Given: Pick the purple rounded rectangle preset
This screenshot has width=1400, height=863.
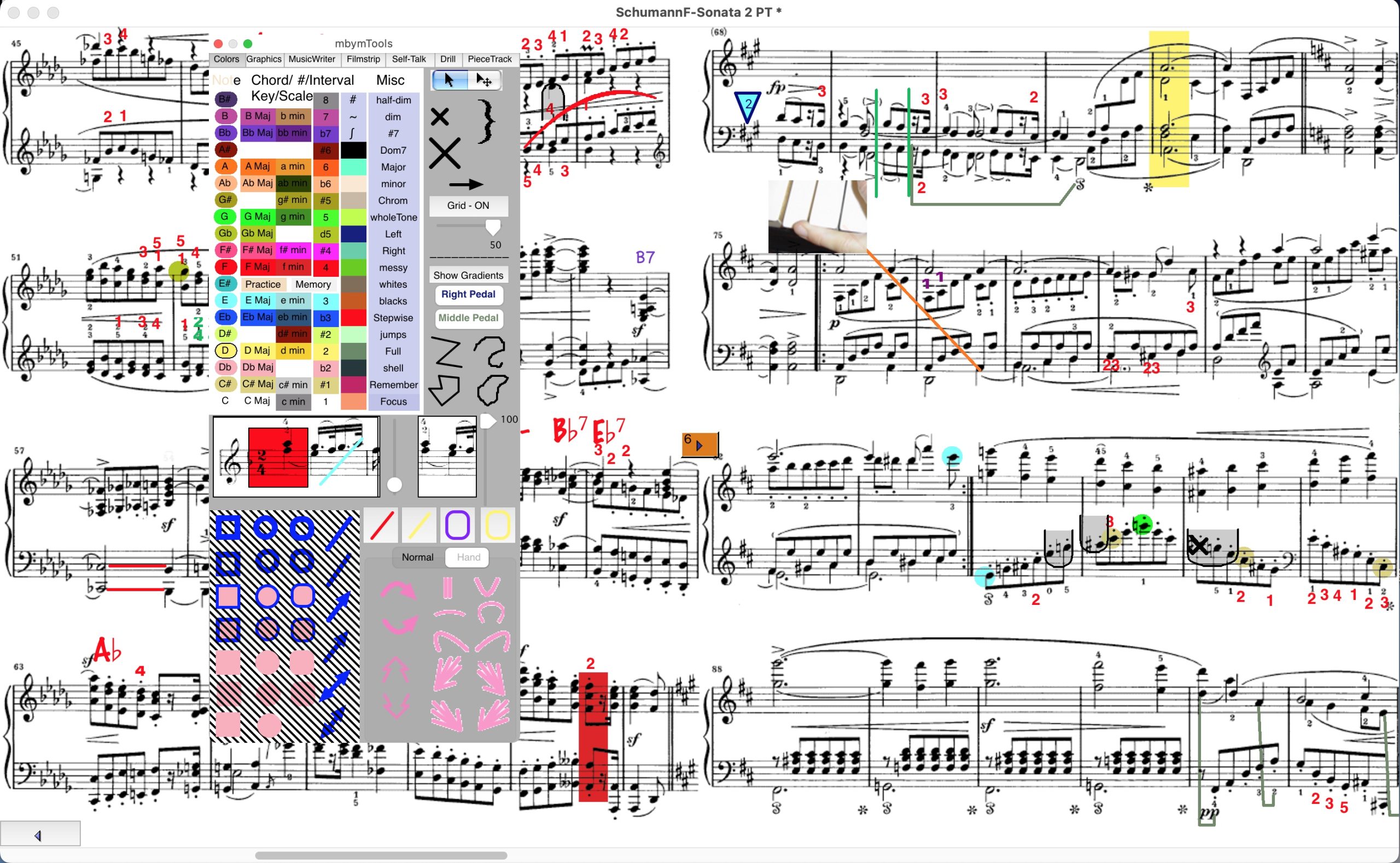Looking at the screenshot, I should [x=457, y=525].
